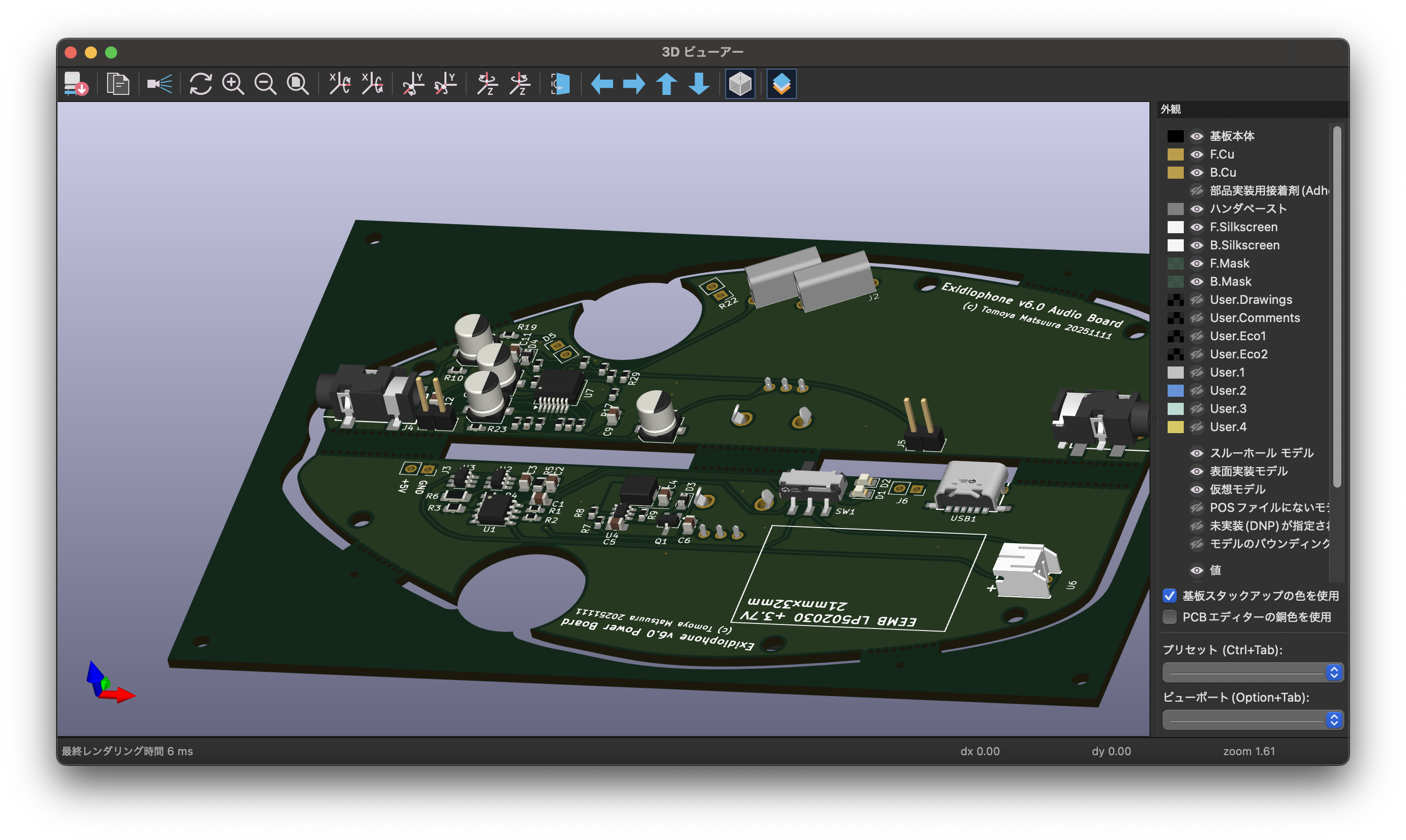Enable PCB editor copper colors checkbox
The width and height of the screenshot is (1406, 840).
coord(1169,617)
